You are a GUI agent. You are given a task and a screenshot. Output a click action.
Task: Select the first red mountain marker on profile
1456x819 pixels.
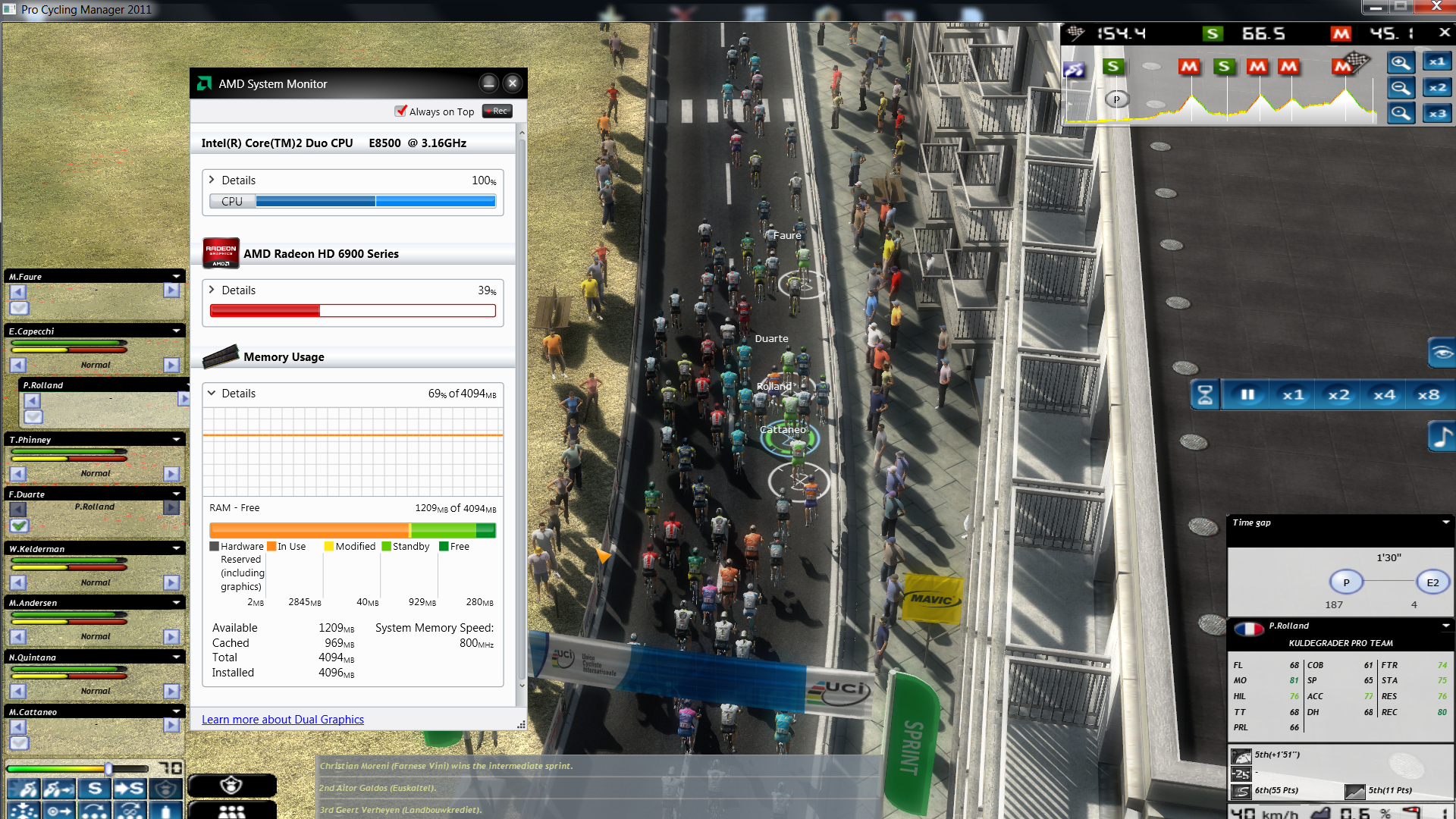(x=1189, y=67)
